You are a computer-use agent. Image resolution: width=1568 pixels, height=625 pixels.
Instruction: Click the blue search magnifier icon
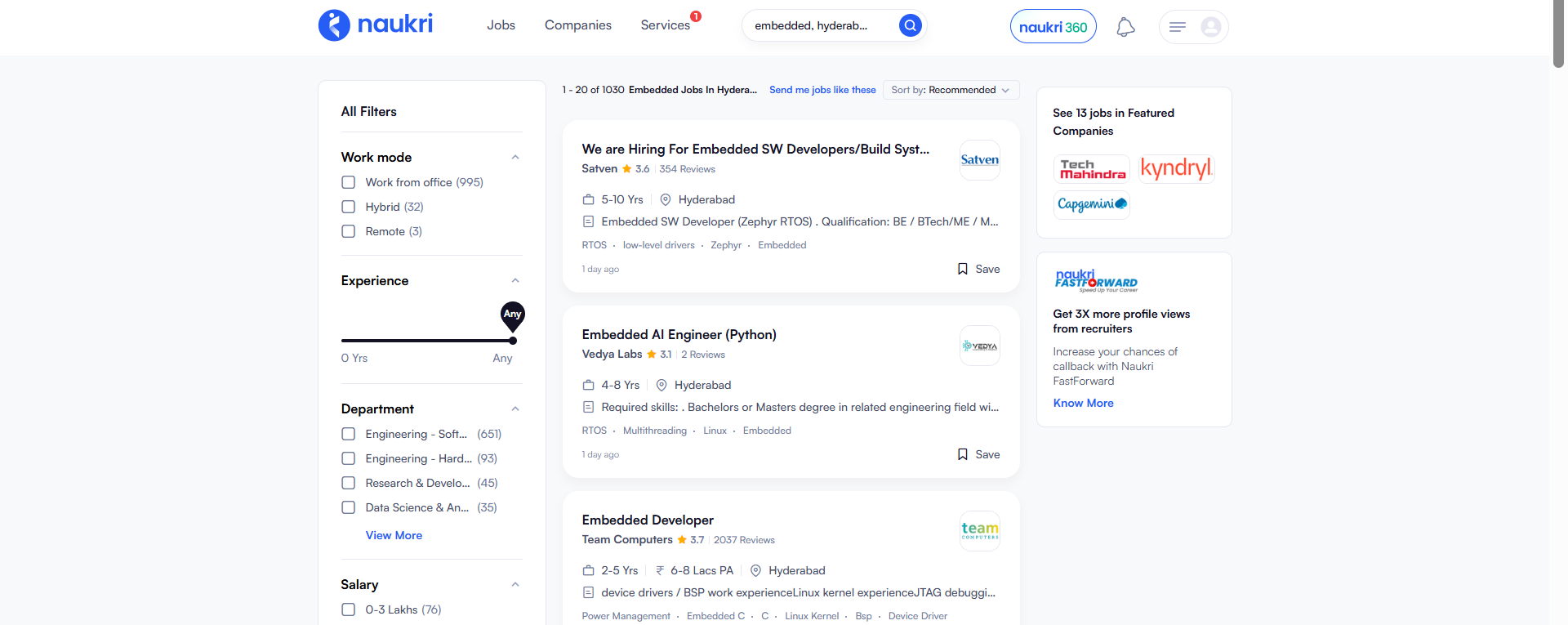(910, 25)
